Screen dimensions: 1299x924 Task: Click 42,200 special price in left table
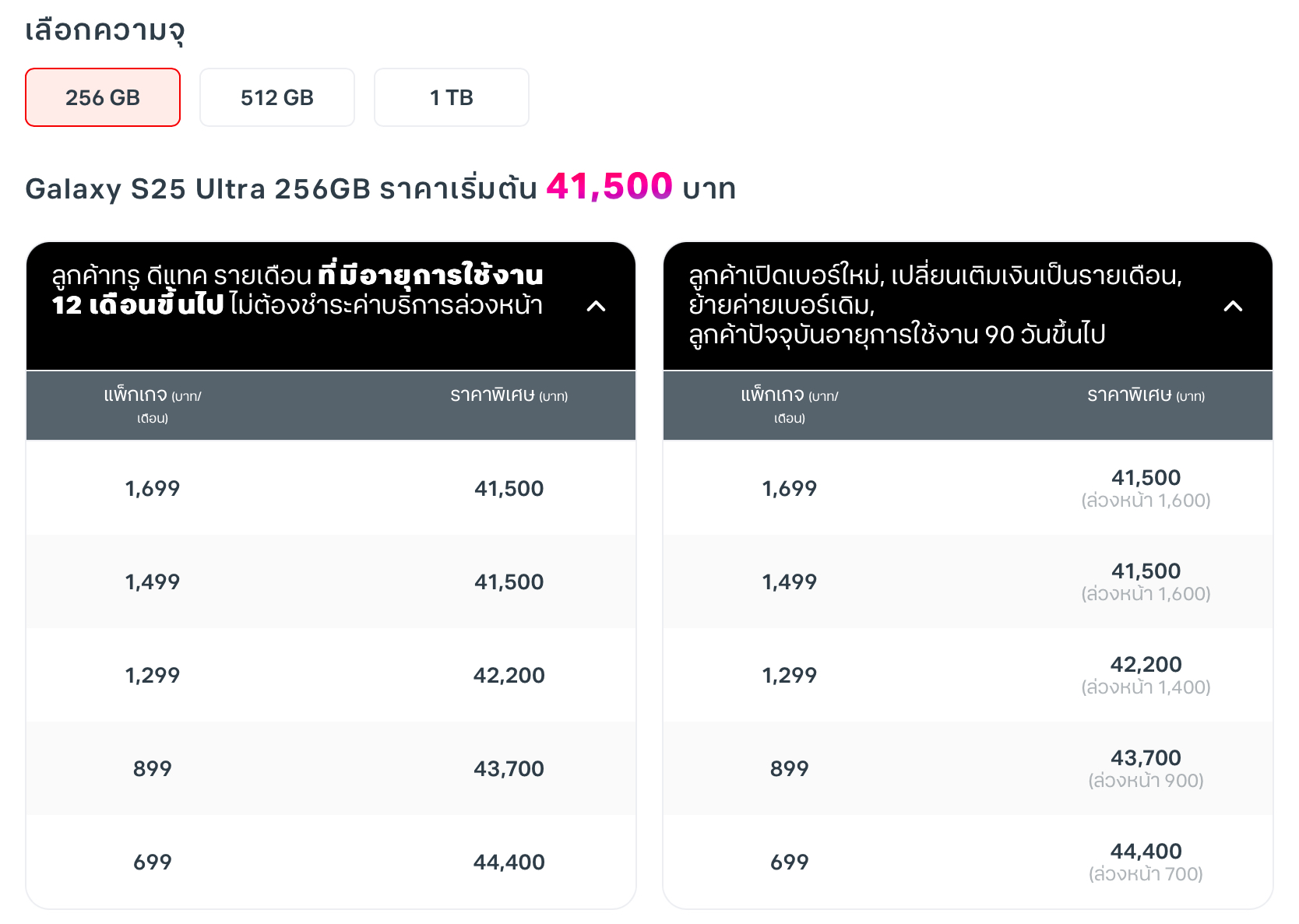(x=509, y=675)
